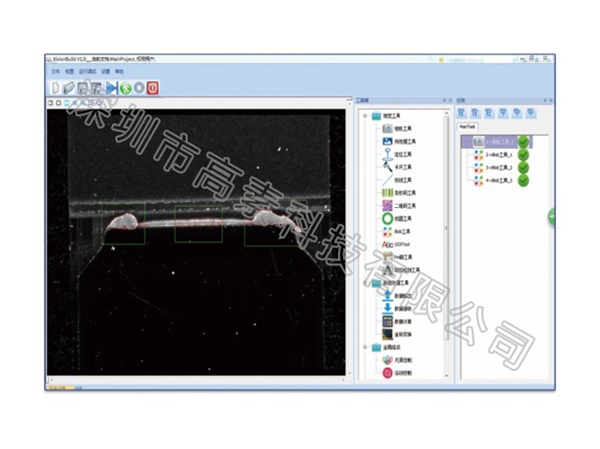The image size is (600, 449).
Task: Select the caliper tool icon
Action: (387, 167)
